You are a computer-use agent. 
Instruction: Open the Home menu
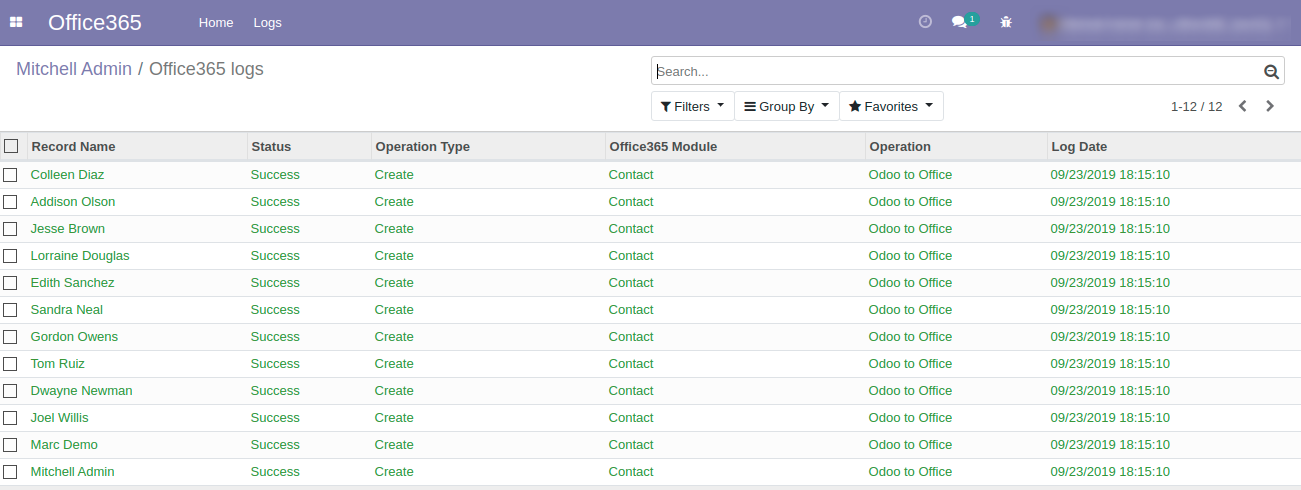[x=216, y=22]
